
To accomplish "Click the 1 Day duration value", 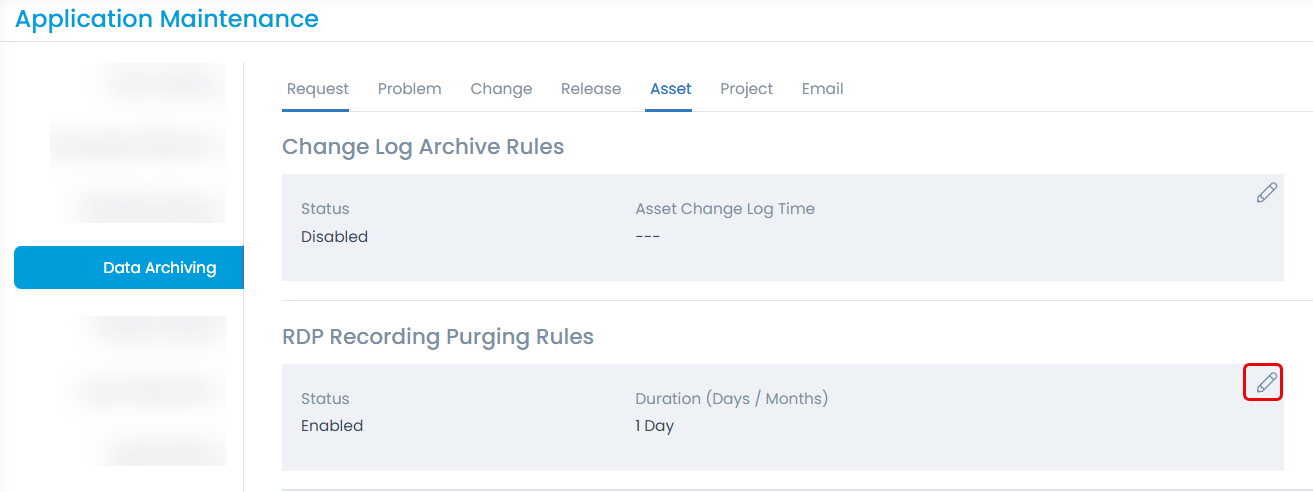I will (655, 426).
